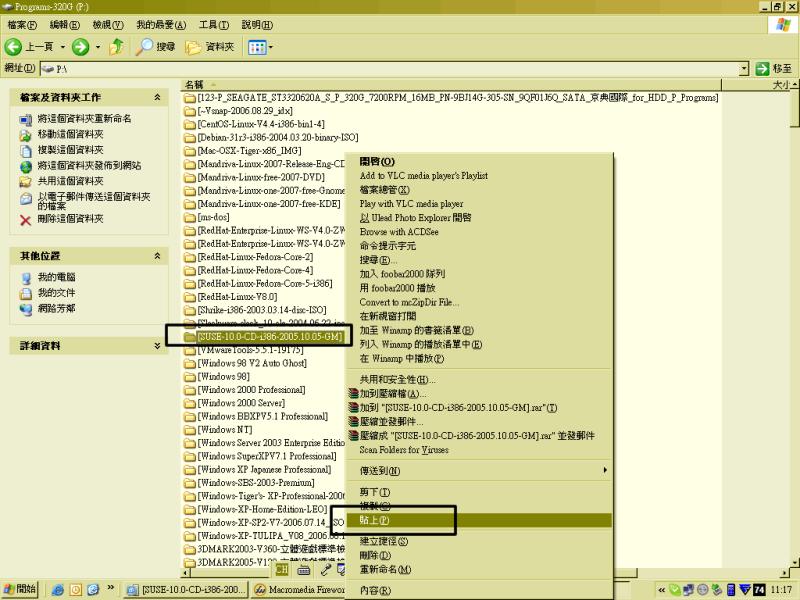
Task: Choose 內容(R) in the context menu
Action: click(479, 590)
